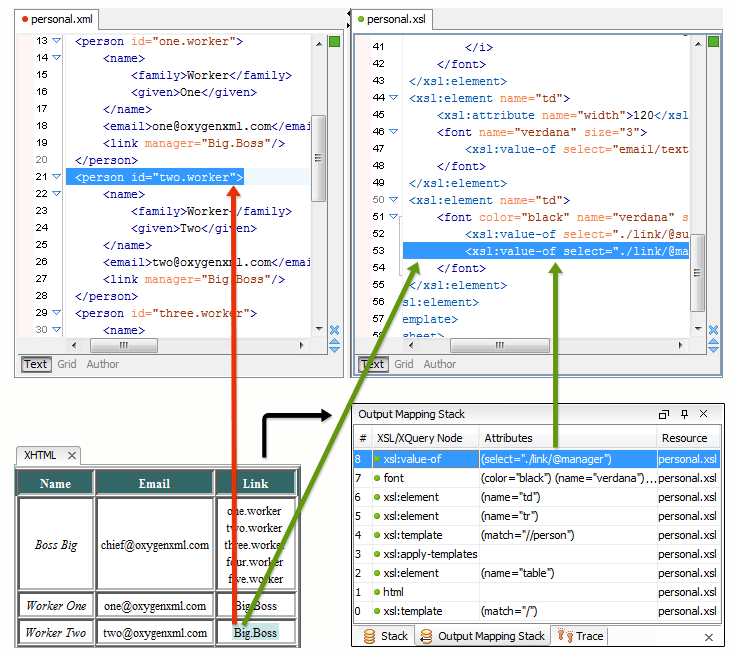Click the Attributes column header

[508, 438]
